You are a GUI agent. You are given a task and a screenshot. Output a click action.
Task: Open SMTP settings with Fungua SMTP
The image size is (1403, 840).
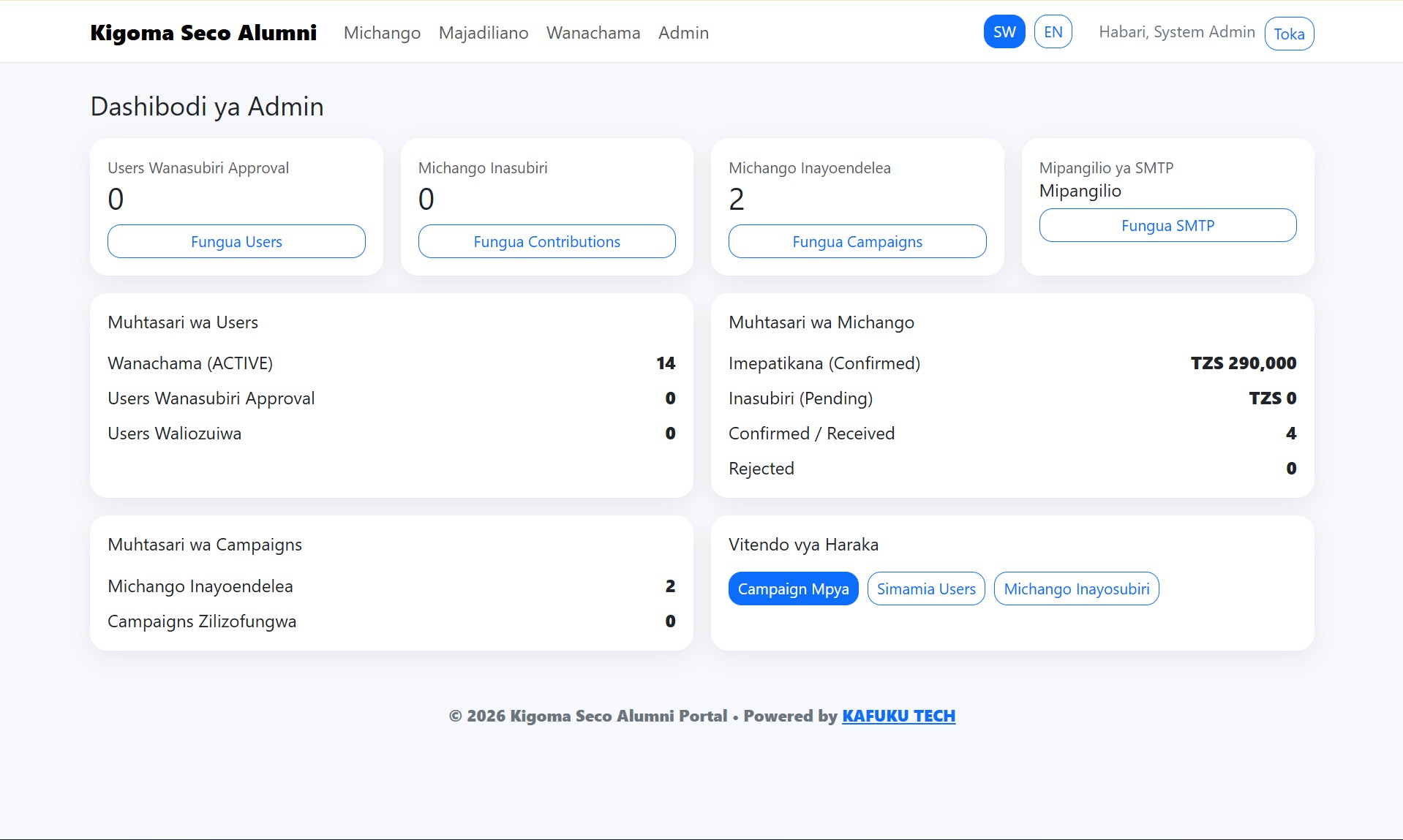1167,225
